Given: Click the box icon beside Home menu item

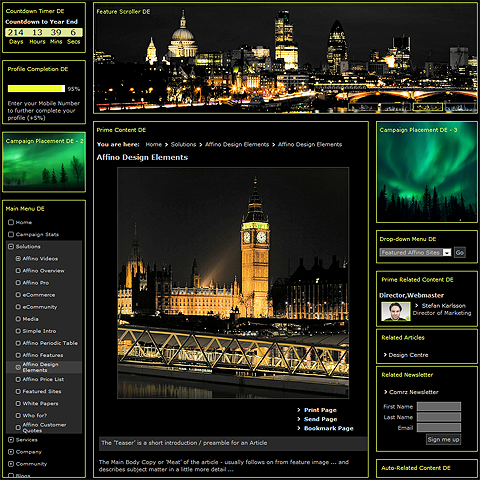Looking at the screenshot, I should [x=11, y=222].
